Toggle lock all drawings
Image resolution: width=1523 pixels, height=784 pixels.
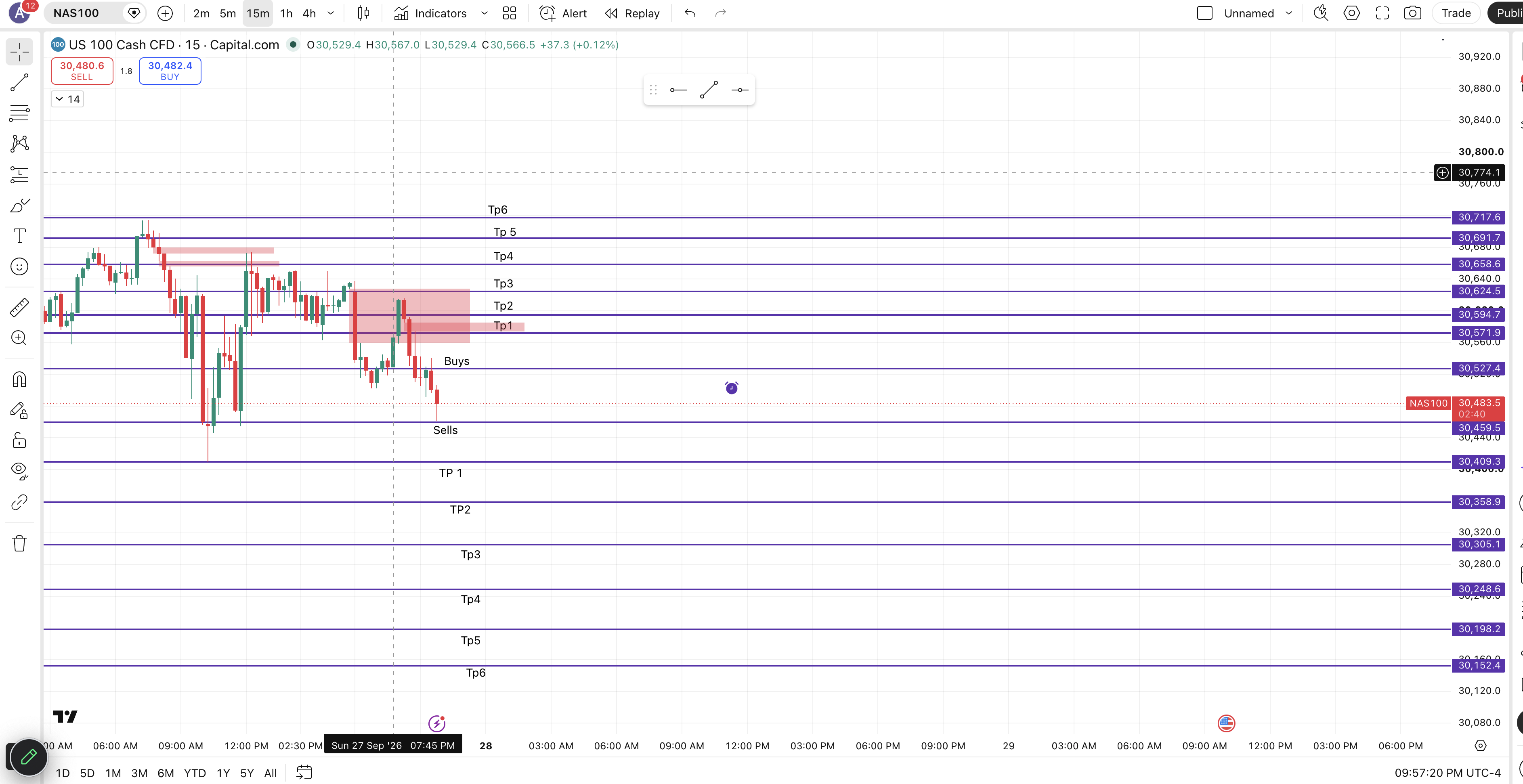pyautogui.click(x=19, y=440)
